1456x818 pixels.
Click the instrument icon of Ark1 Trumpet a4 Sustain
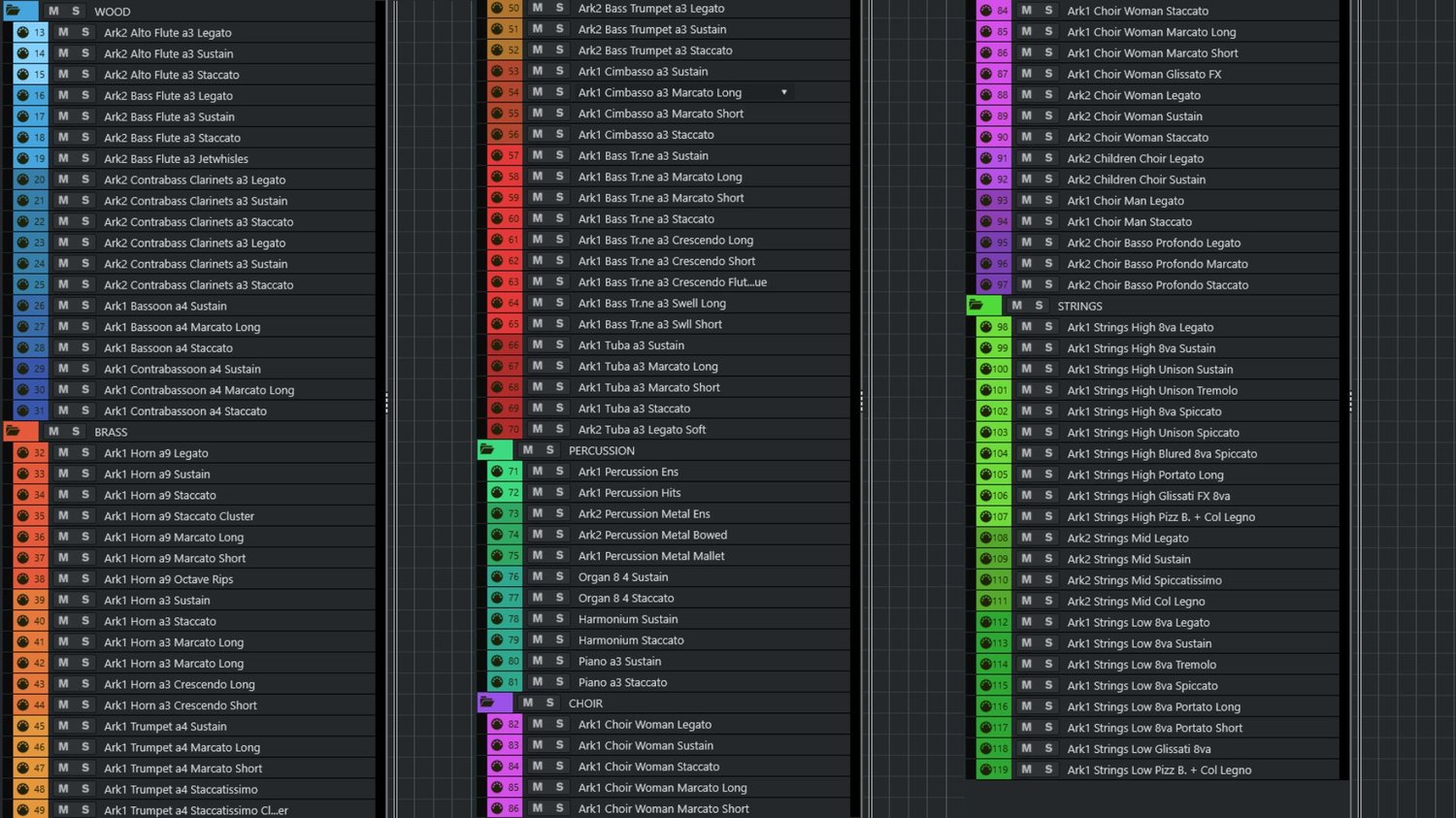coord(22,726)
